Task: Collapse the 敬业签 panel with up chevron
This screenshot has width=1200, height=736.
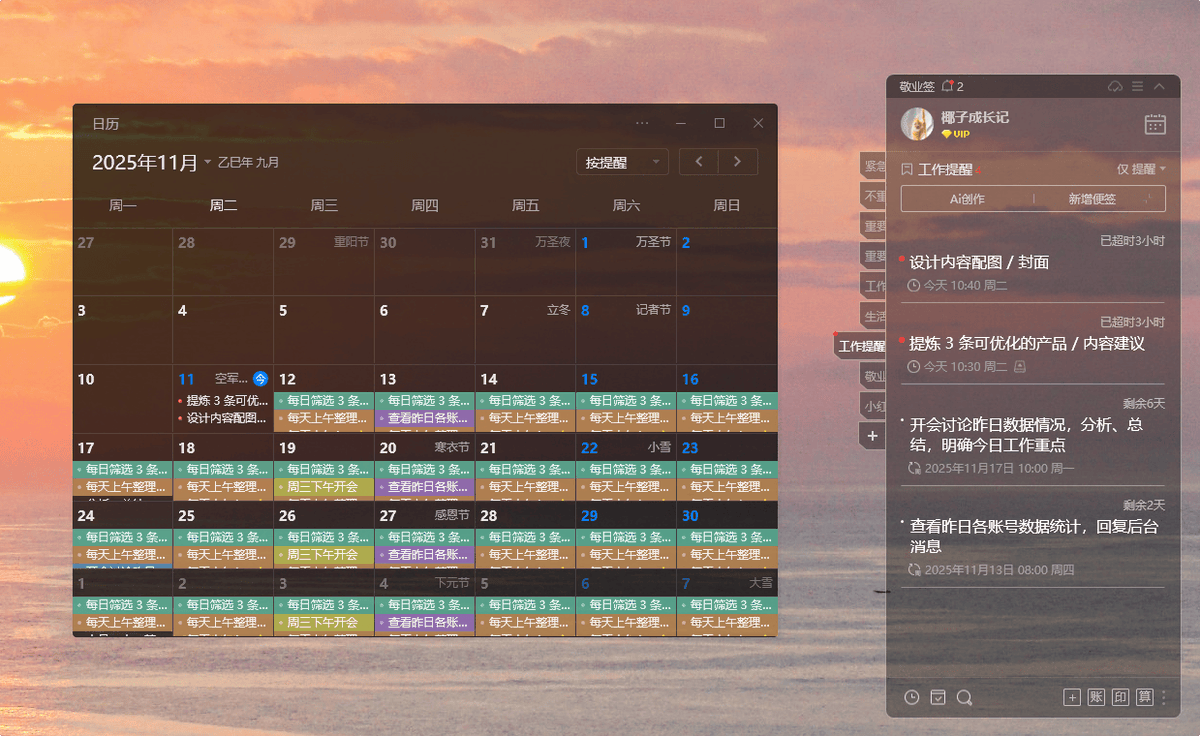Action: pos(1159,87)
